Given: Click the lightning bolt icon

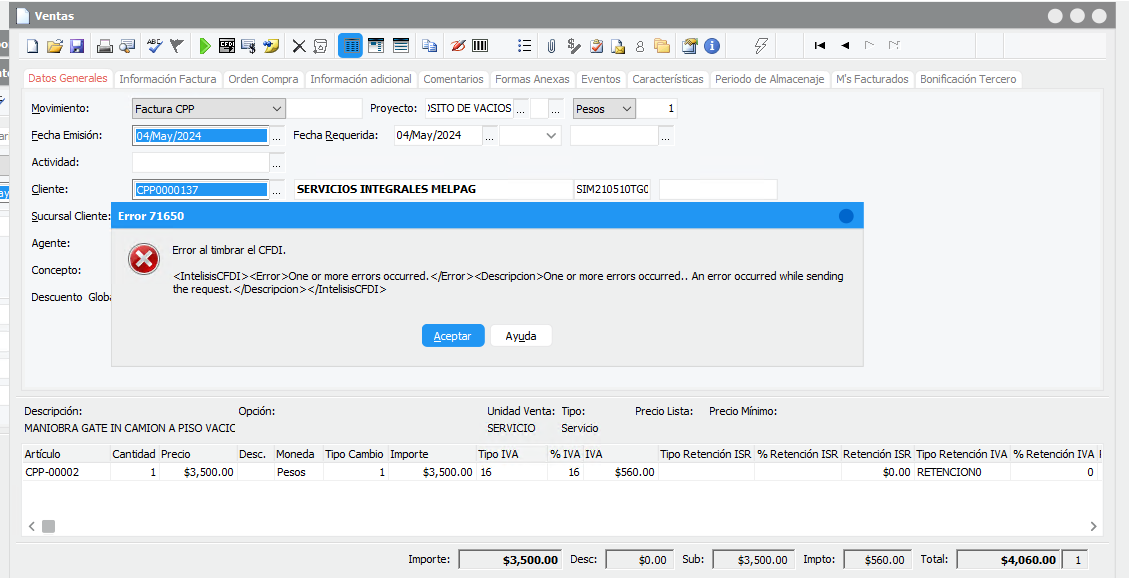Looking at the screenshot, I should [761, 46].
